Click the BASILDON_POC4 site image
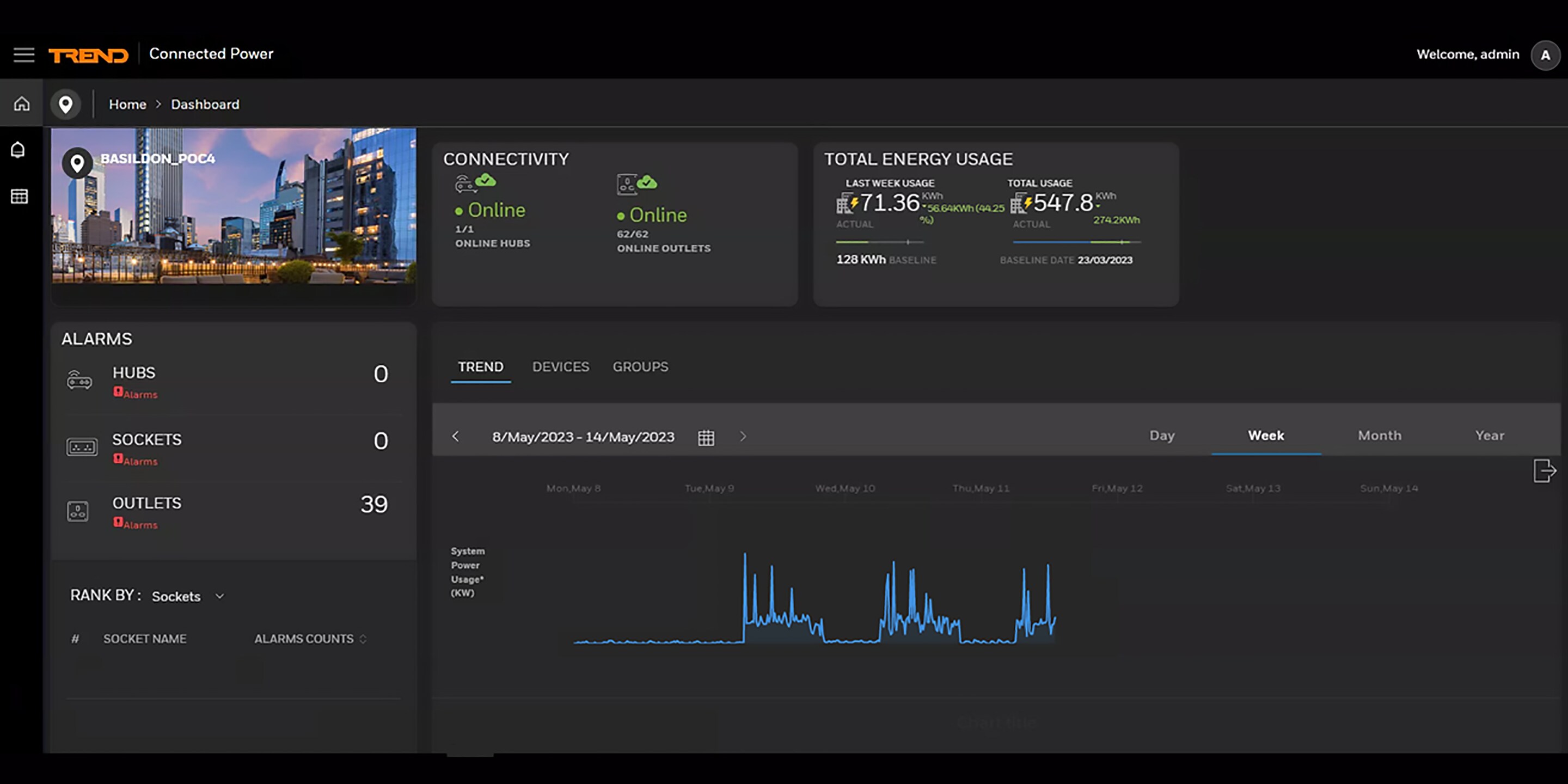1568x784 pixels. click(234, 206)
